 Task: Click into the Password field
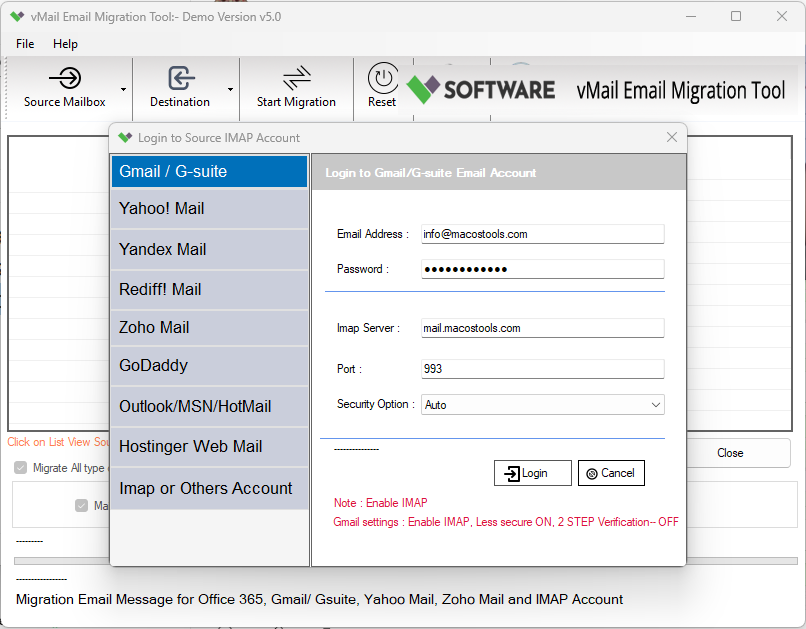(x=542, y=269)
